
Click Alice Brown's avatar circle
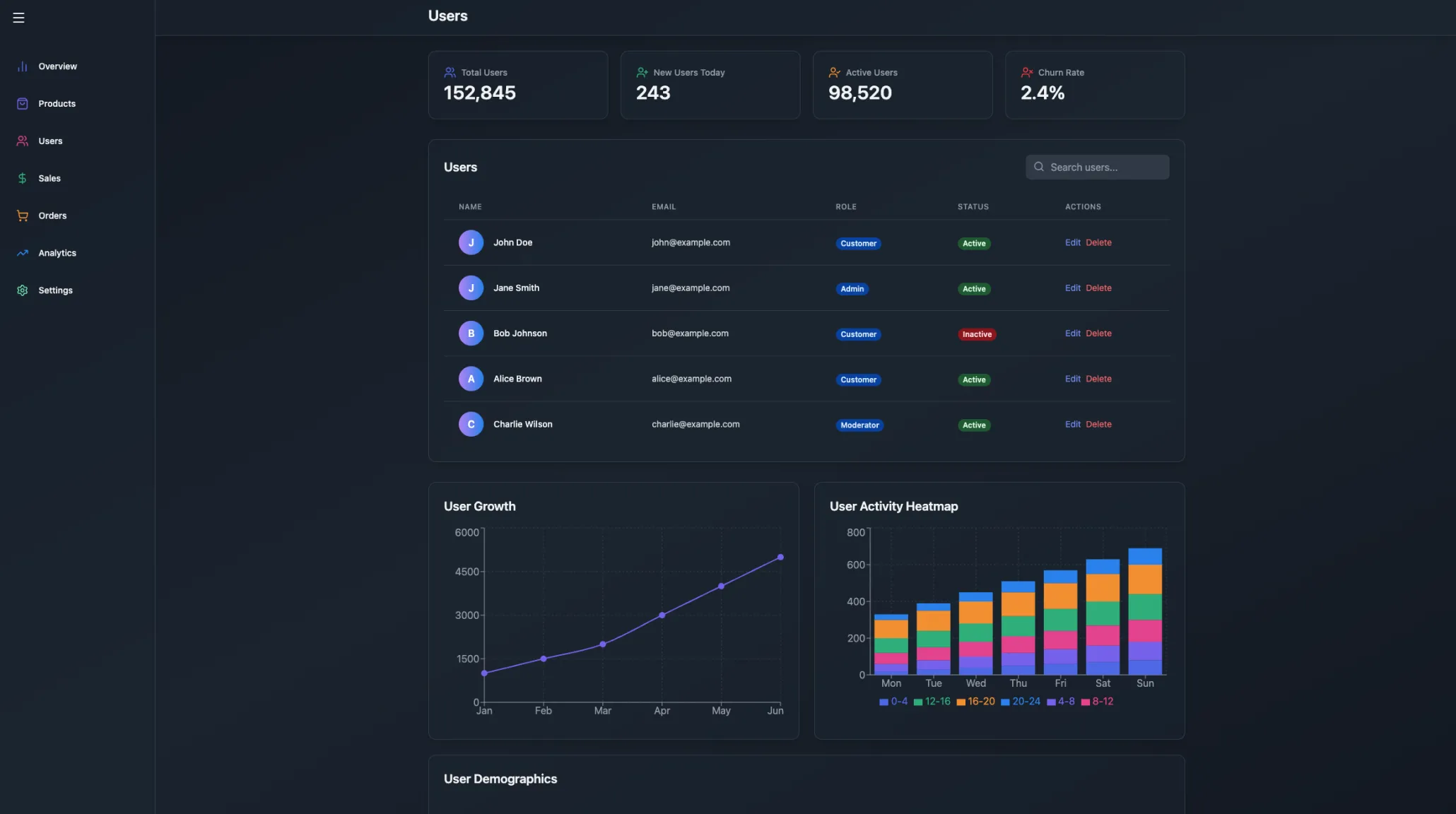point(471,379)
